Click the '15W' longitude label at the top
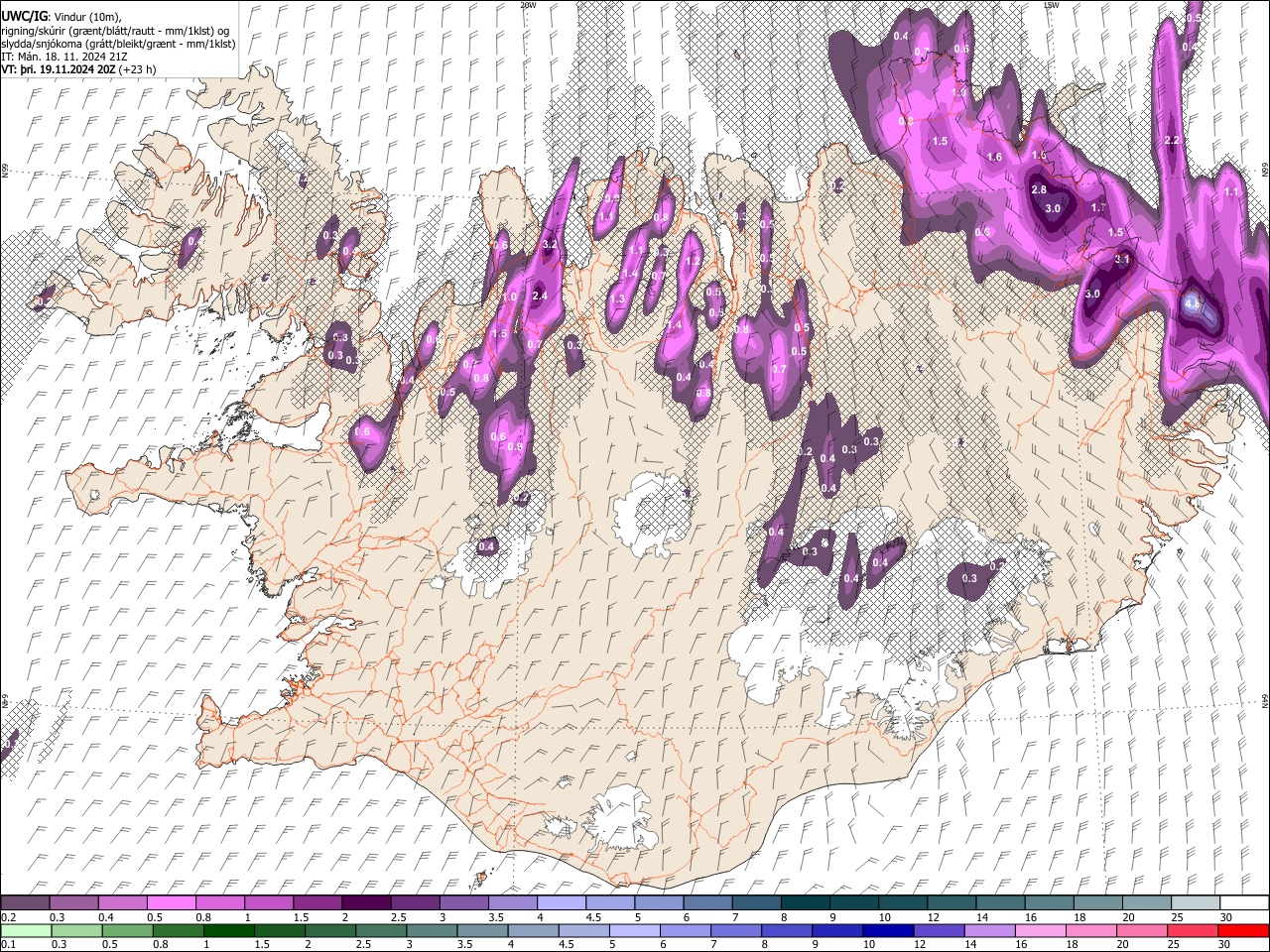The image size is (1270, 952). click(x=1051, y=5)
